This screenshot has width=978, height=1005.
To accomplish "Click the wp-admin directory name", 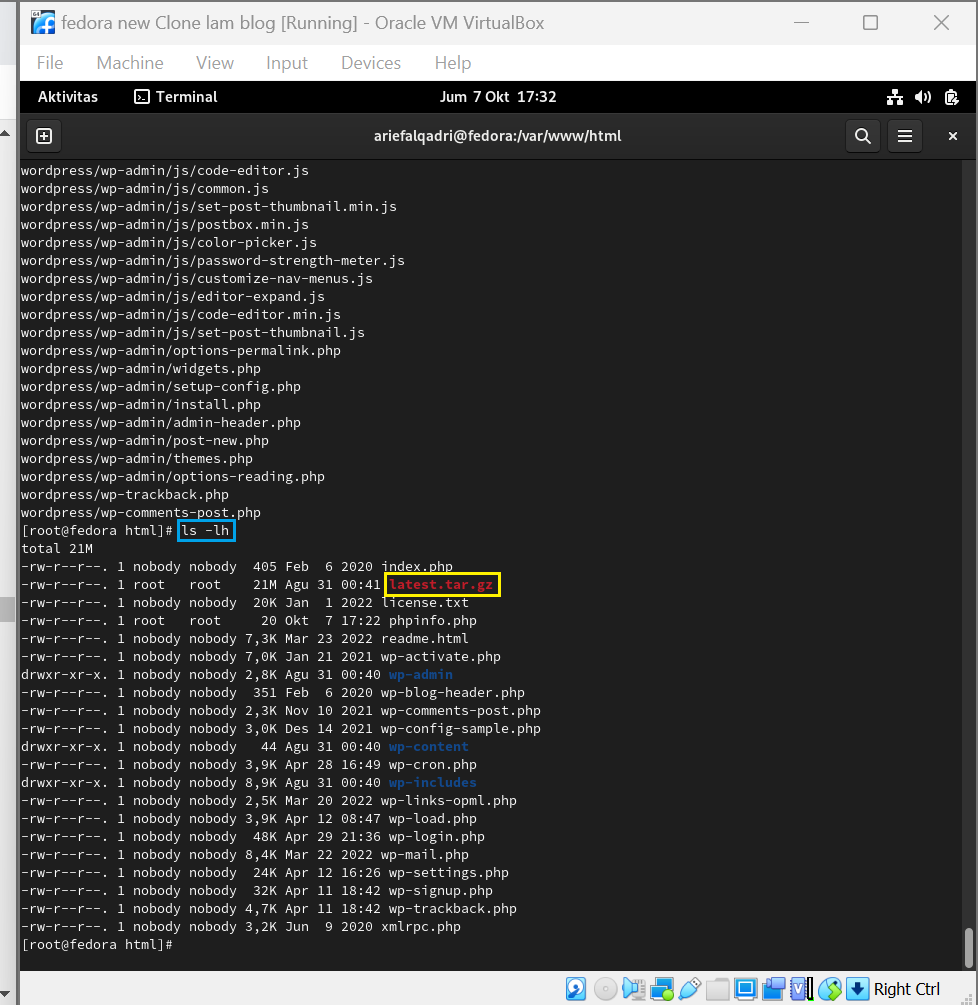I will [x=420, y=674].
